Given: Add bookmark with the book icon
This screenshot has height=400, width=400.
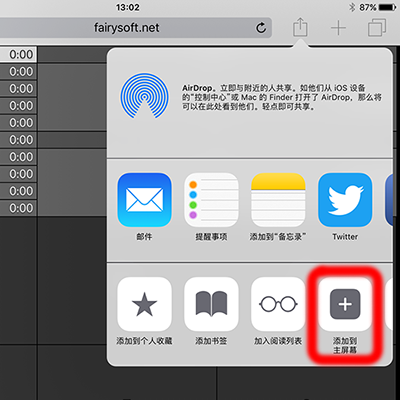Looking at the screenshot, I should coord(211,304).
